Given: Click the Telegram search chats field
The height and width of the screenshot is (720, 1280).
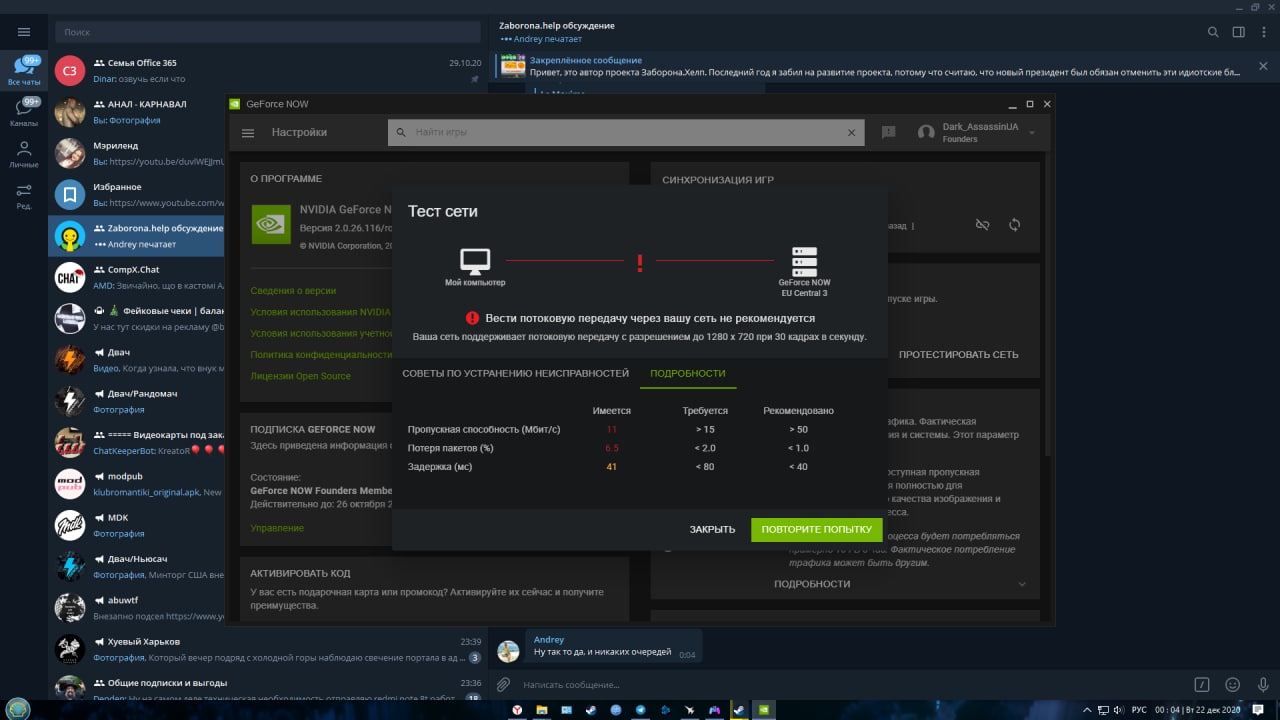Looking at the screenshot, I should (270, 32).
